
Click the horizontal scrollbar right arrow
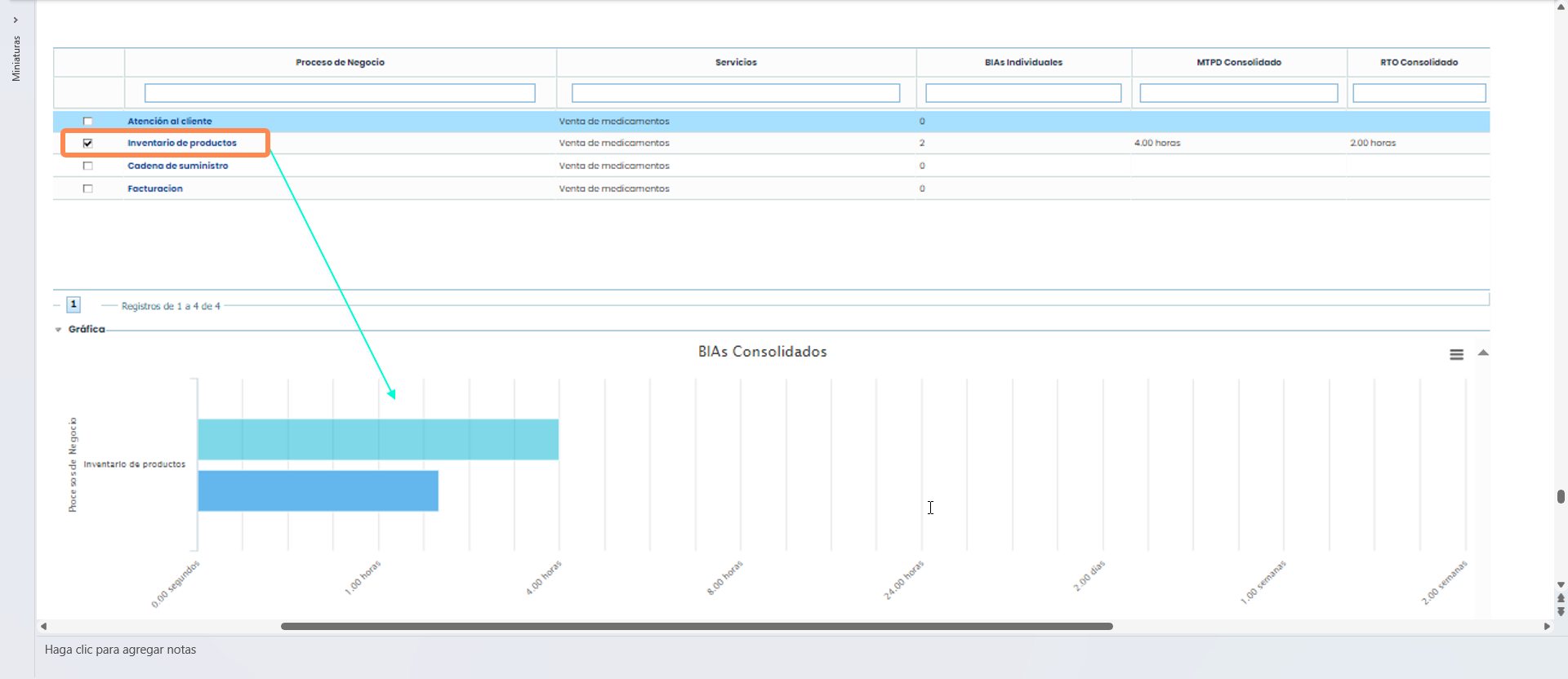coord(1547,627)
